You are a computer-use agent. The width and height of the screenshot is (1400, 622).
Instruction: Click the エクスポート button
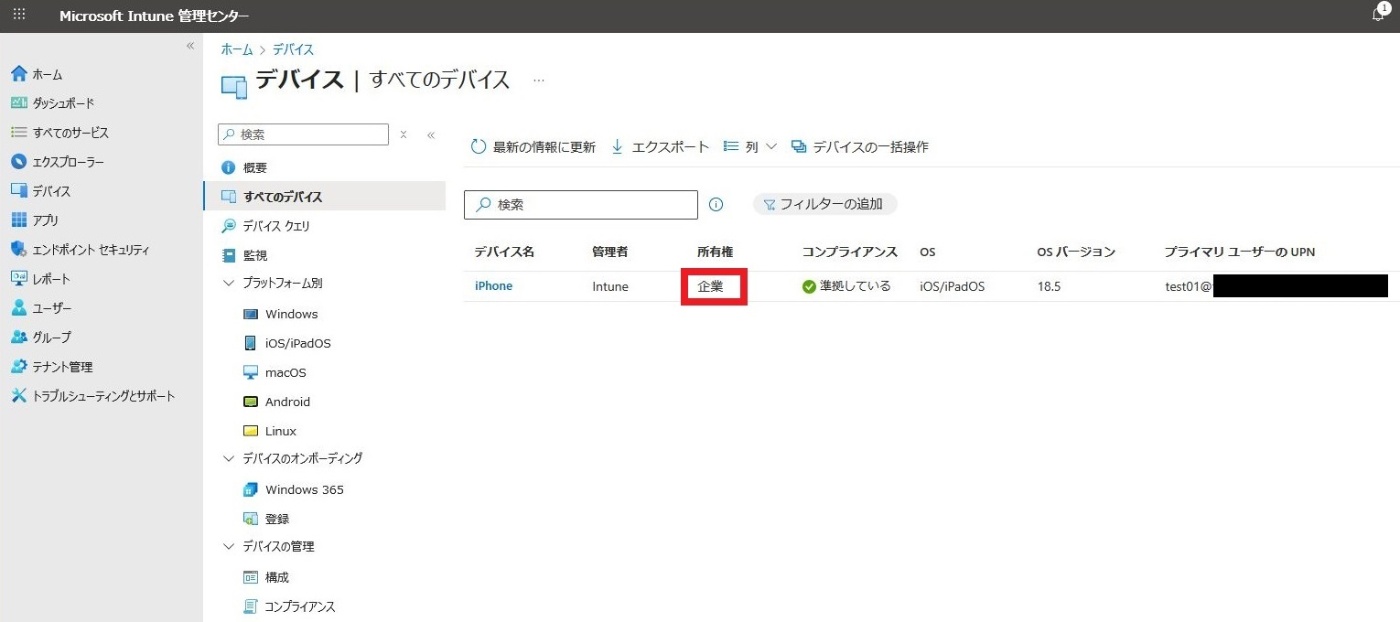click(x=659, y=147)
